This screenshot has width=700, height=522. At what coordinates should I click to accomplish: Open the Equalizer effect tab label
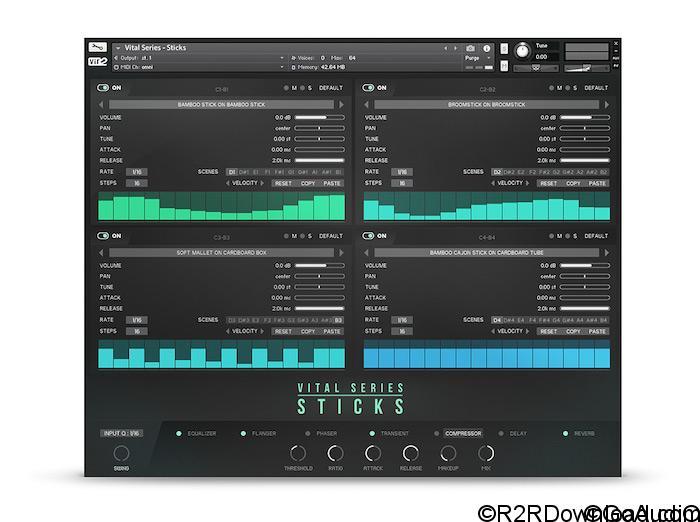[x=202, y=434]
